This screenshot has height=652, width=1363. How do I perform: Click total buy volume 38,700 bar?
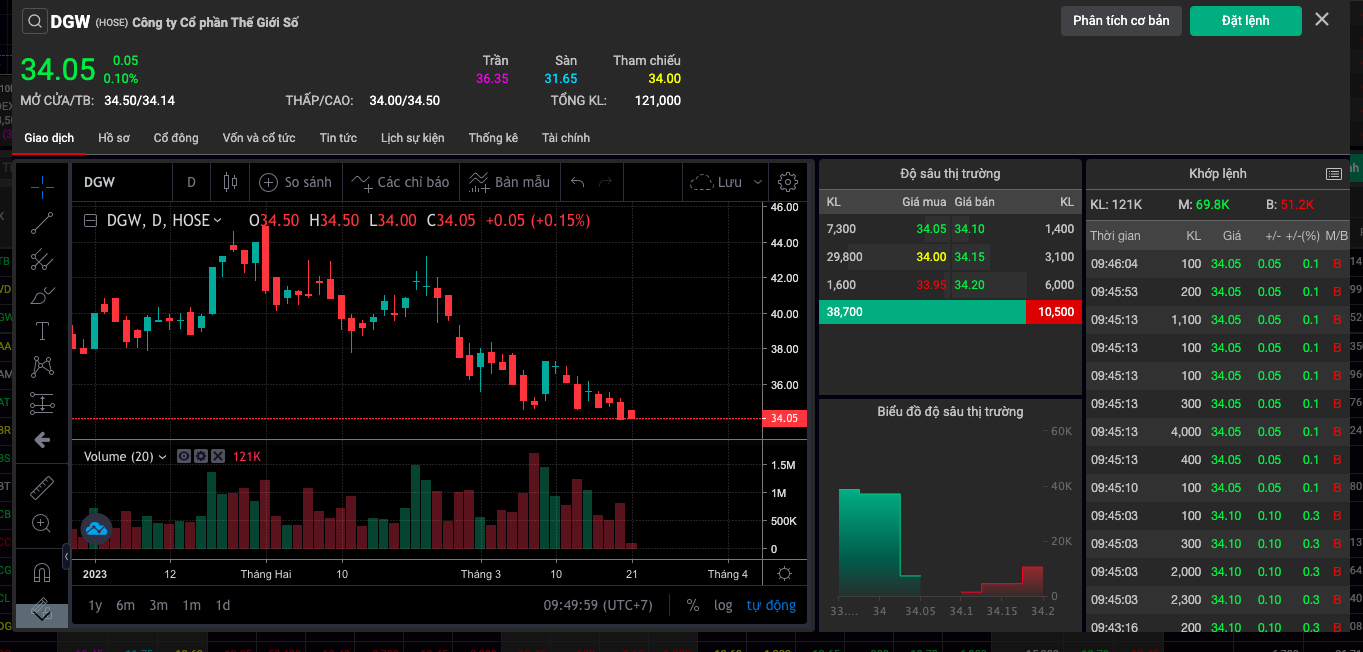click(x=922, y=312)
